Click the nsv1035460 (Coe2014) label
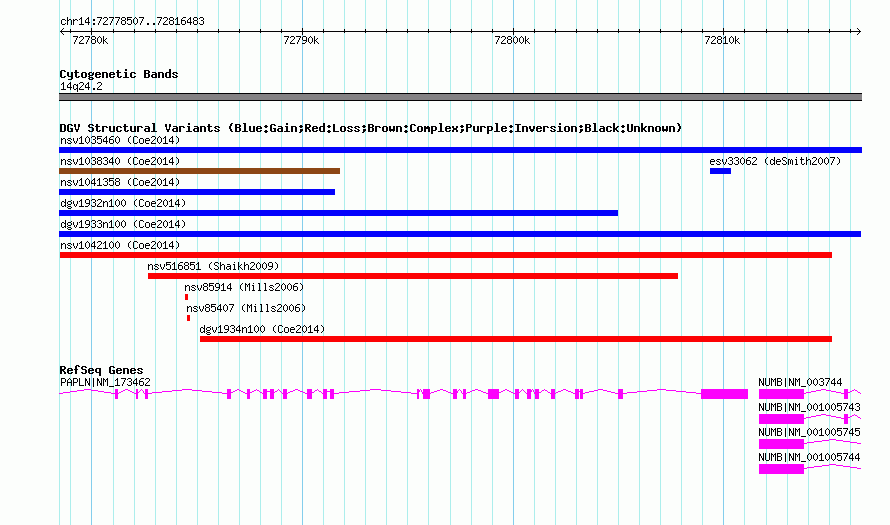 120,140
